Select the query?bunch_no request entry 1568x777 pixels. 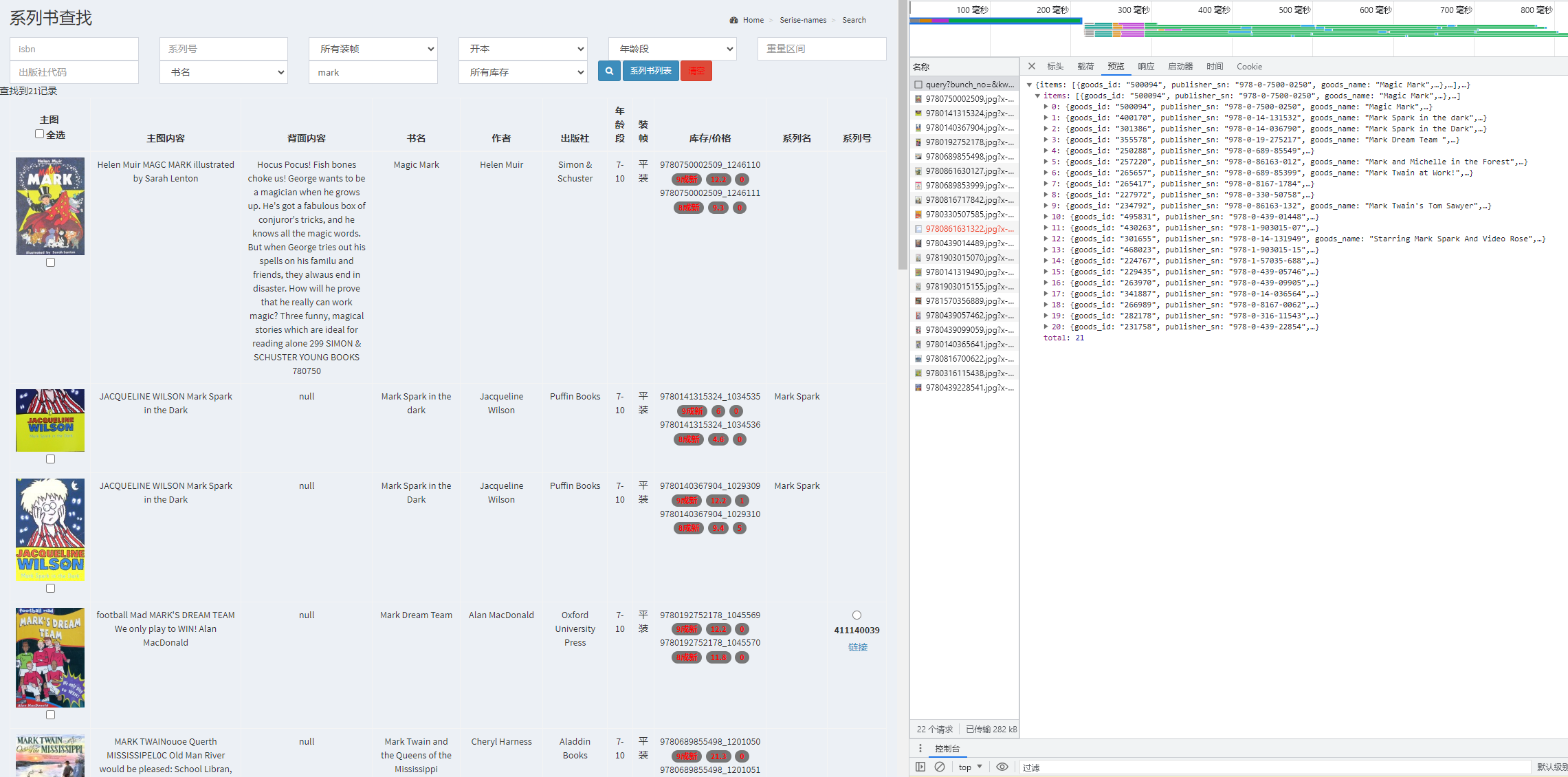coord(964,85)
